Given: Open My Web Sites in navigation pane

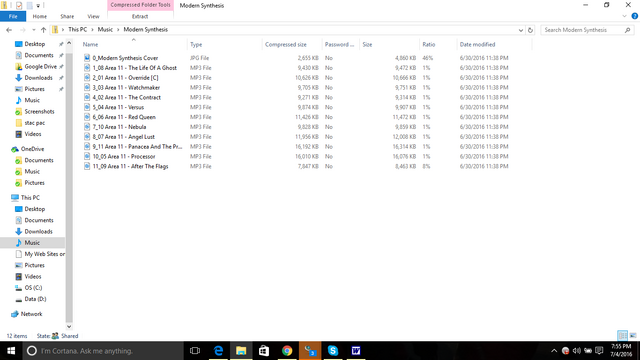Looking at the screenshot, I should point(44,254).
